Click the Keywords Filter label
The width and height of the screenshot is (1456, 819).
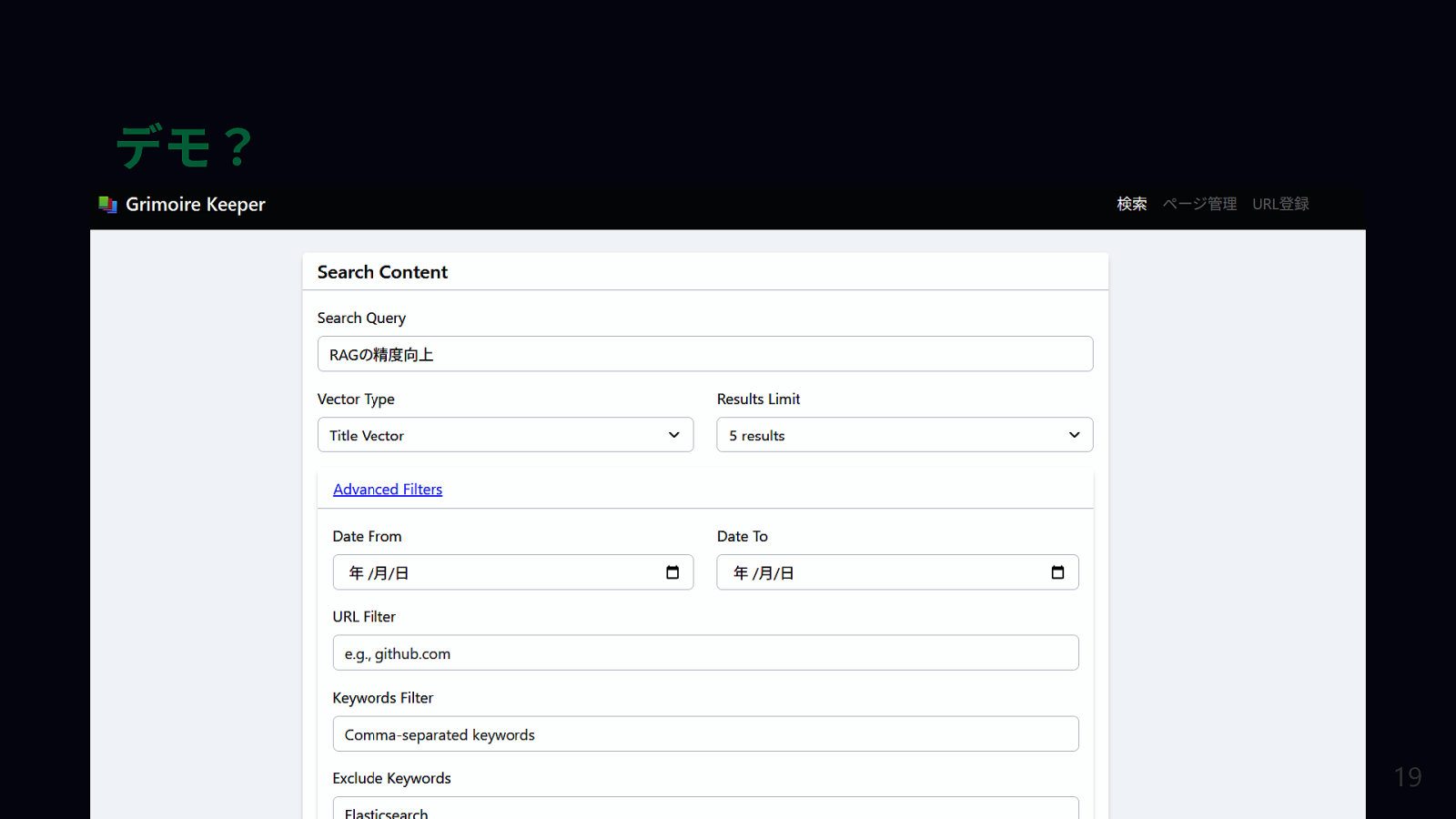382,698
